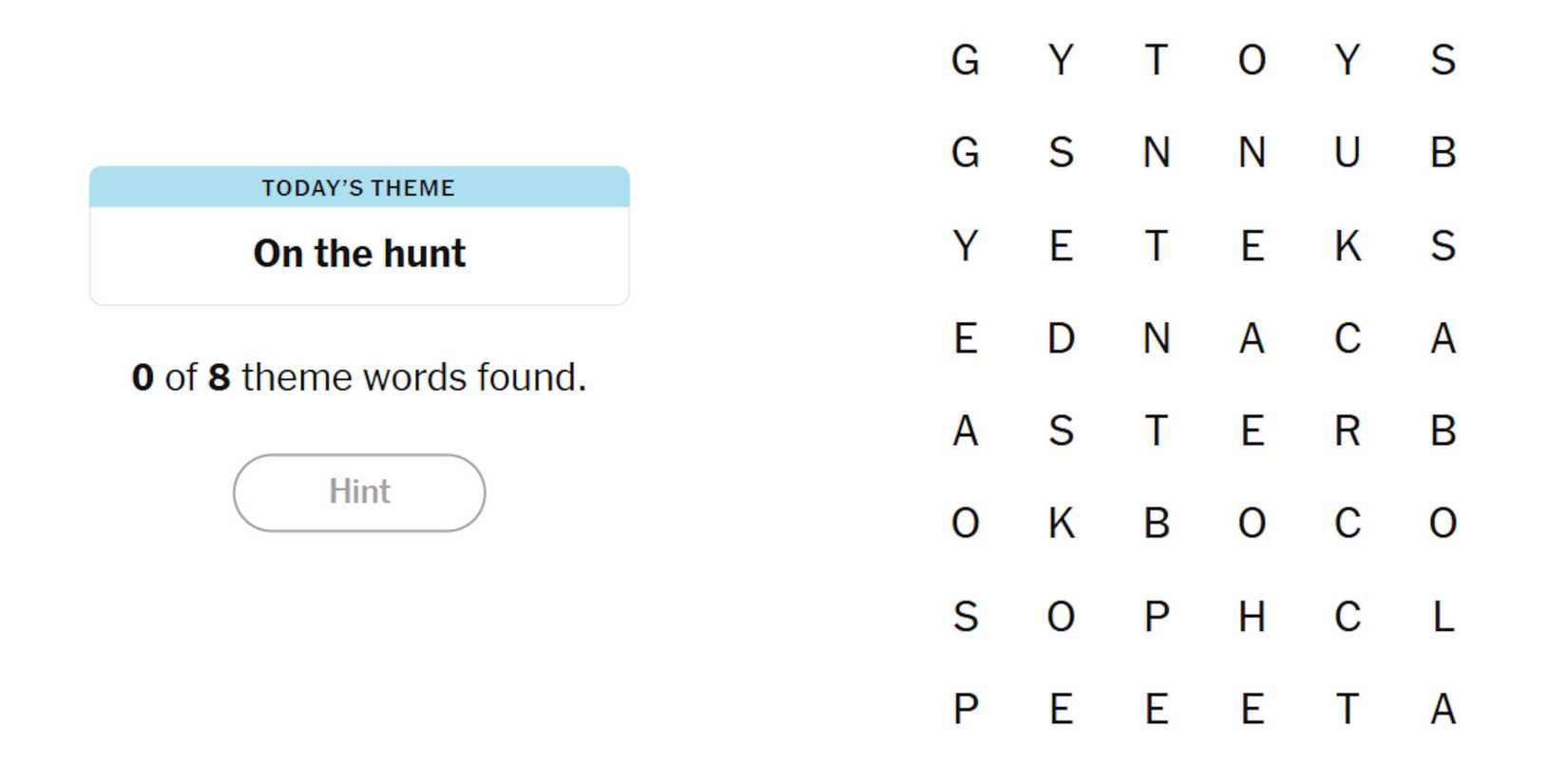Select the B right of the U
Viewport: 1568px width, 784px height.
coord(1443,152)
